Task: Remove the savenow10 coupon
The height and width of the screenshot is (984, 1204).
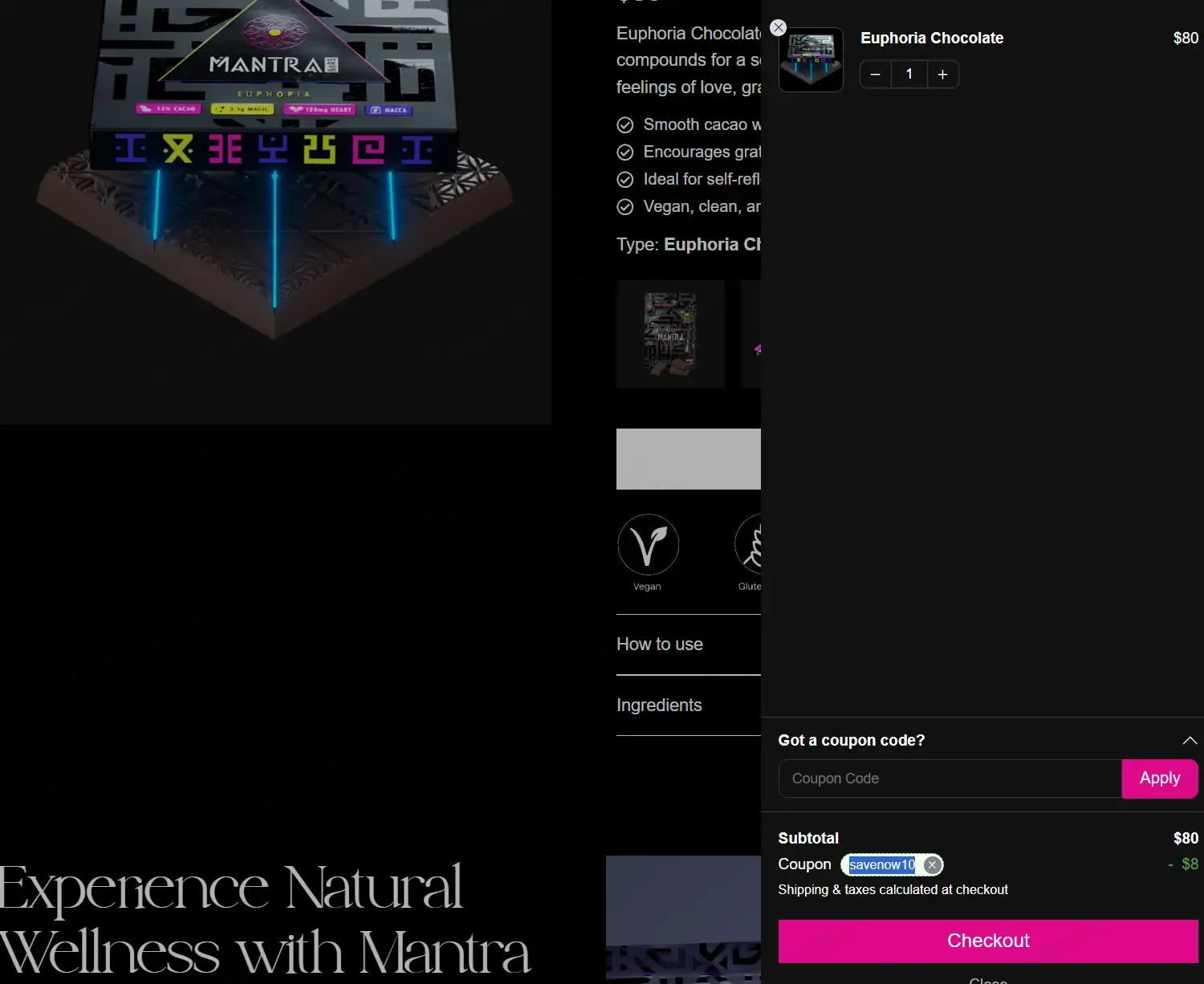Action: pyautogui.click(x=932, y=864)
